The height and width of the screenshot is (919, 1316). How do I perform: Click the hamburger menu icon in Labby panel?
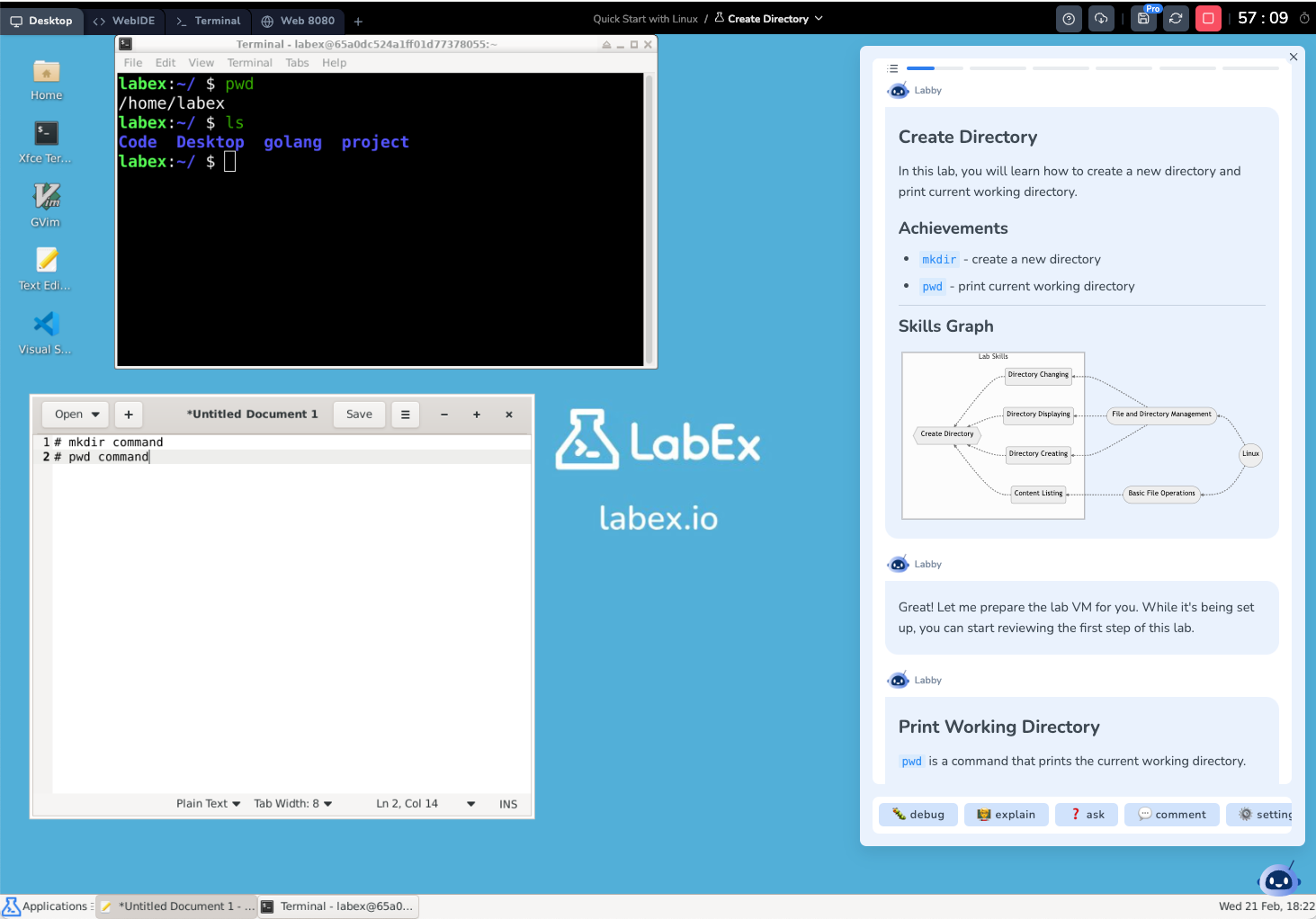click(892, 67)
